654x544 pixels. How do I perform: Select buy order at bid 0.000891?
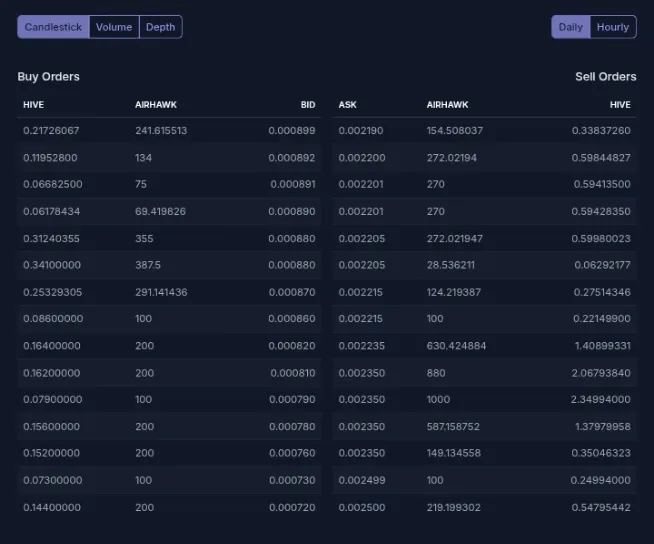pos(169,184)
